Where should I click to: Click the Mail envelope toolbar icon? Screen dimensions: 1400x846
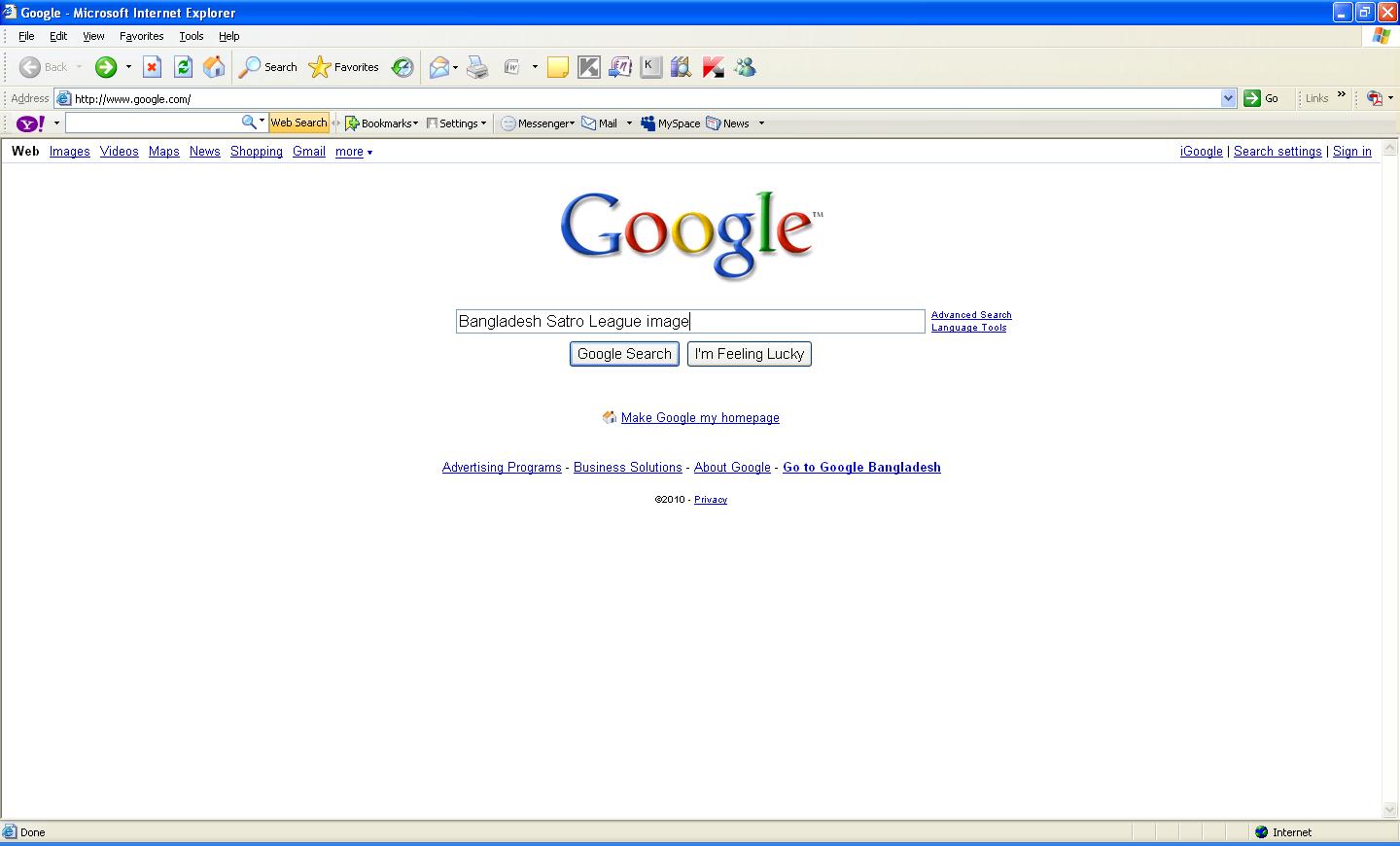point(439,67)
